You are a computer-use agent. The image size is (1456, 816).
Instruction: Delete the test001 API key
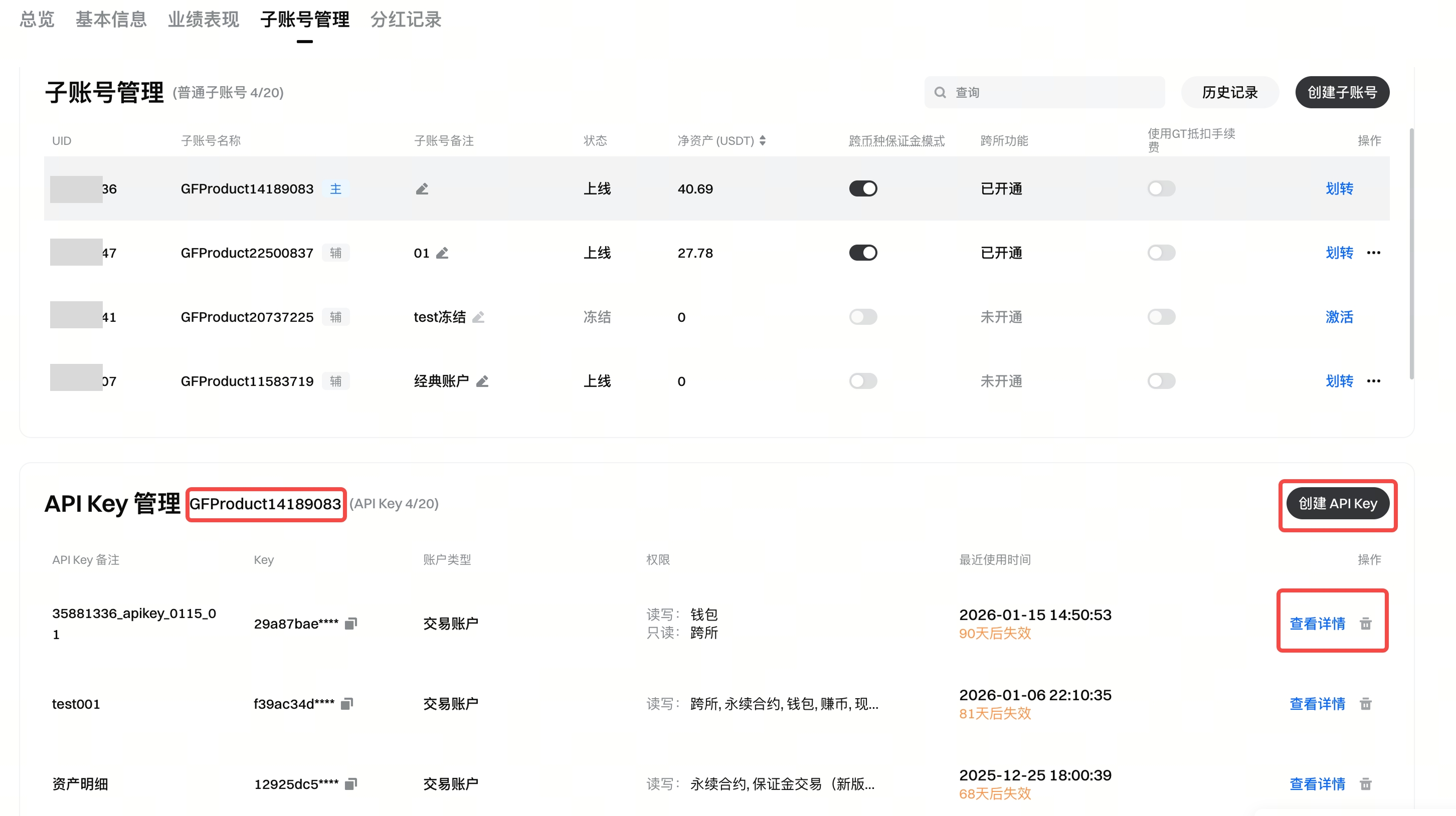tap(1366, 704)
